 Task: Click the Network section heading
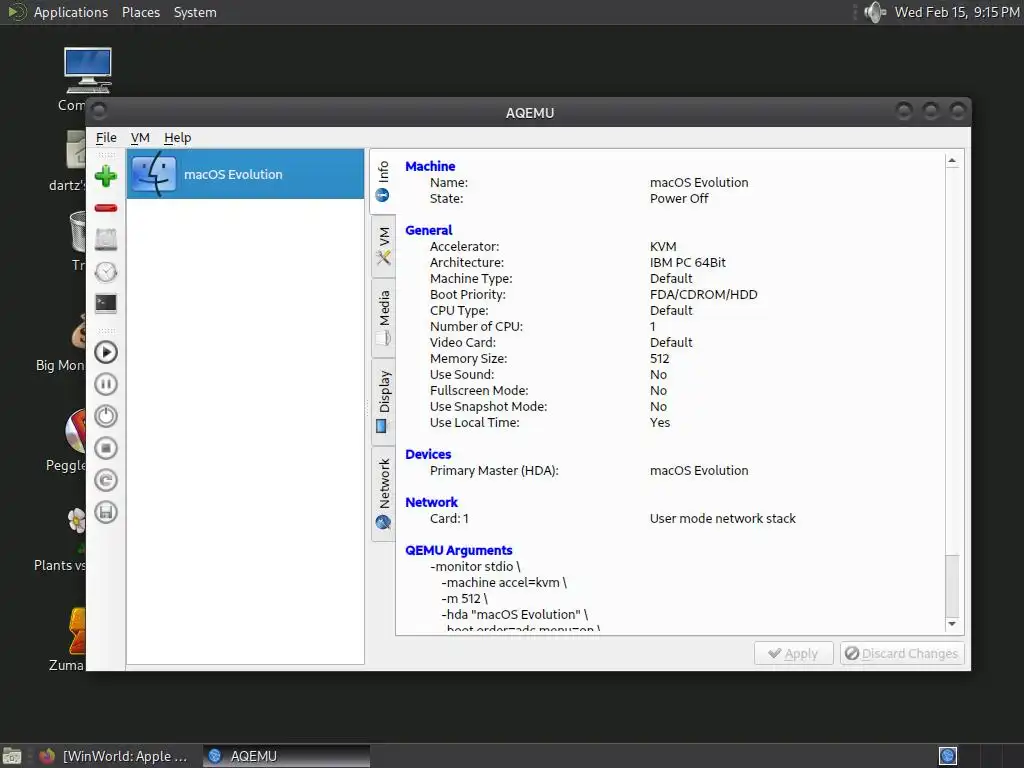(431, 502)
